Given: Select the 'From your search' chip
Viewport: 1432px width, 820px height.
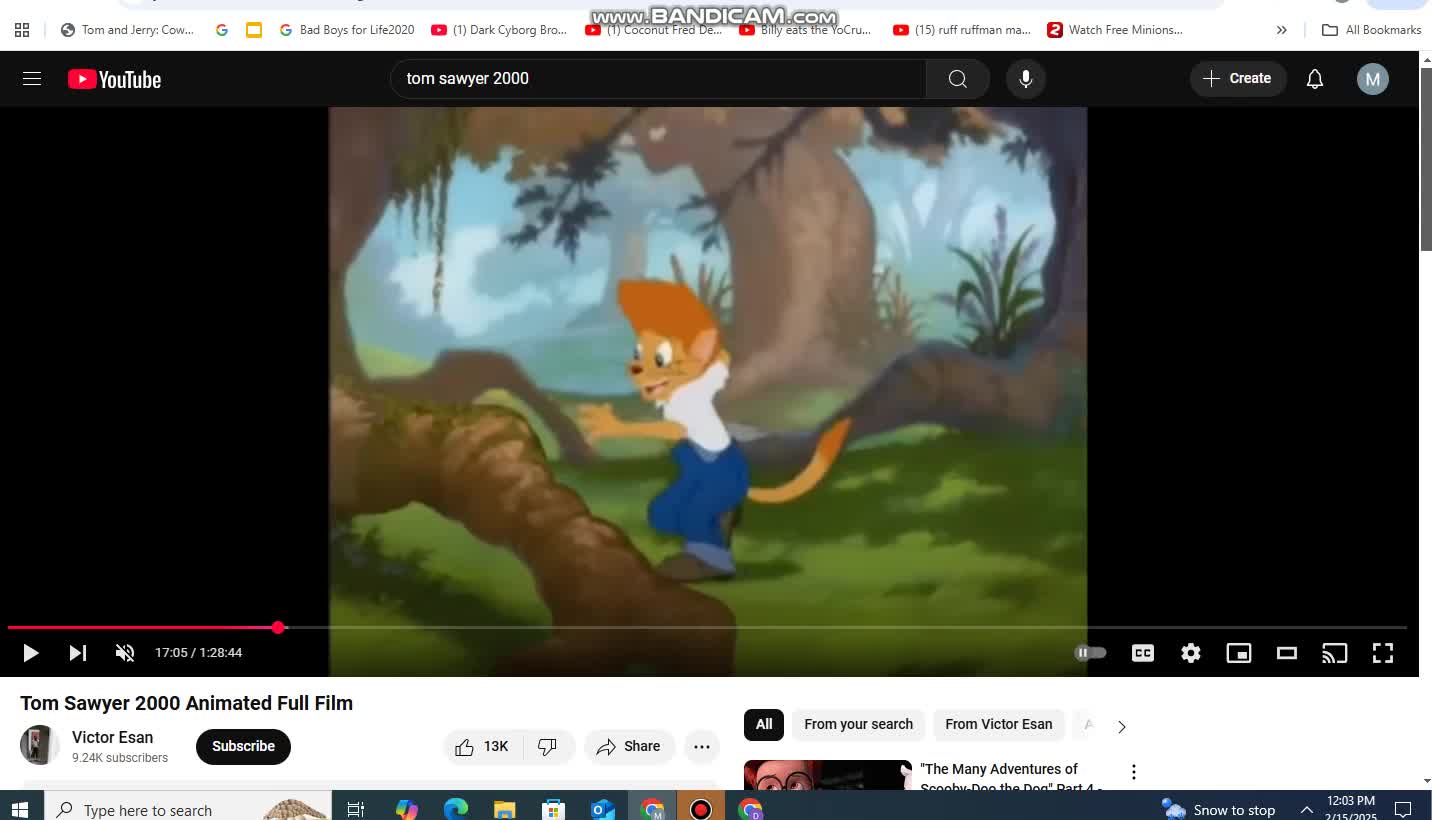Looking at the screenshot, I should [x=858, y=725].
